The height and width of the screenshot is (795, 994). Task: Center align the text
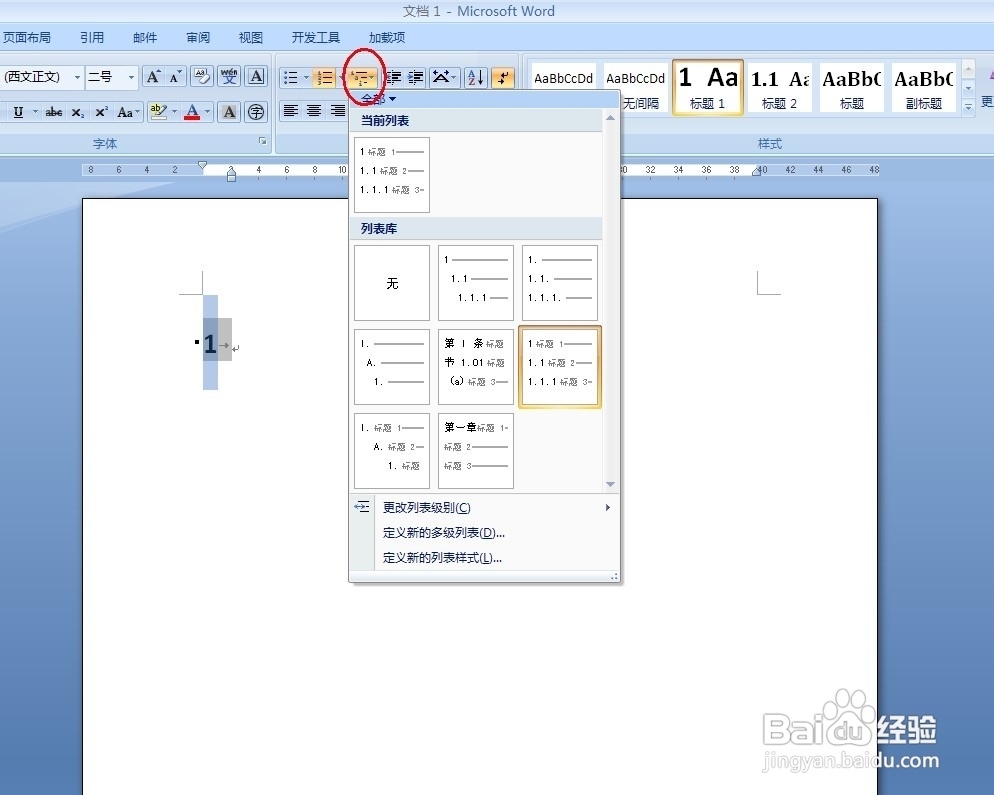(314, 111)
